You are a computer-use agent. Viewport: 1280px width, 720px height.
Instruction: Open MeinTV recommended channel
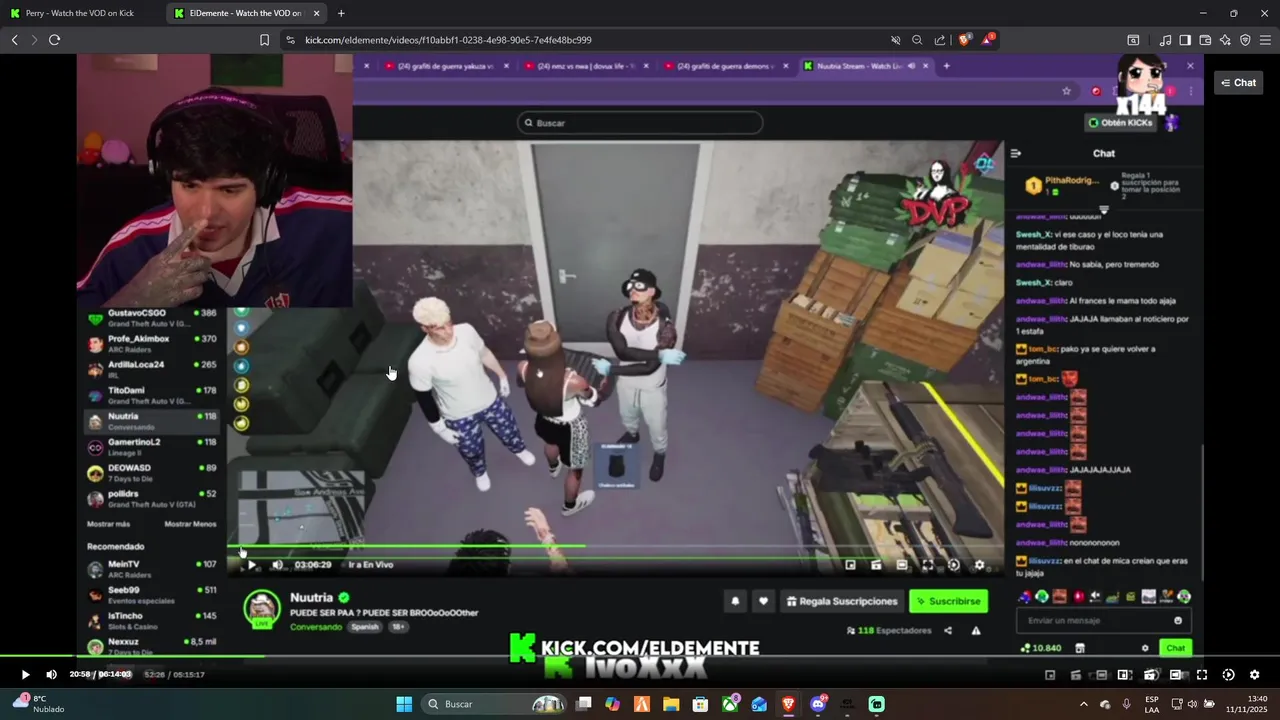[x=153, y=569]
